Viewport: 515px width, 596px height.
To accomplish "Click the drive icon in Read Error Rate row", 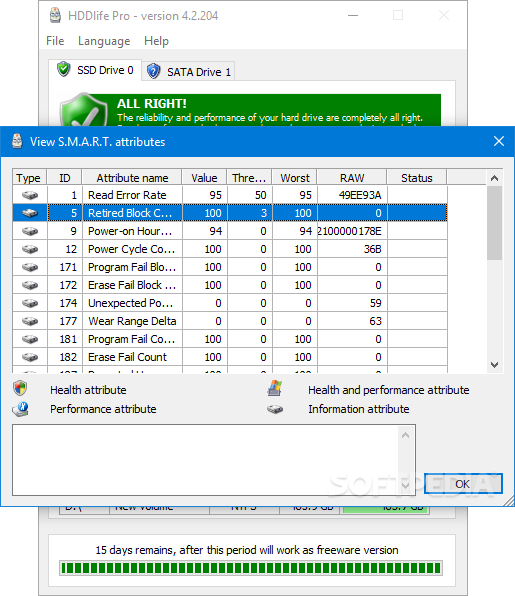I will pos(30,195).
